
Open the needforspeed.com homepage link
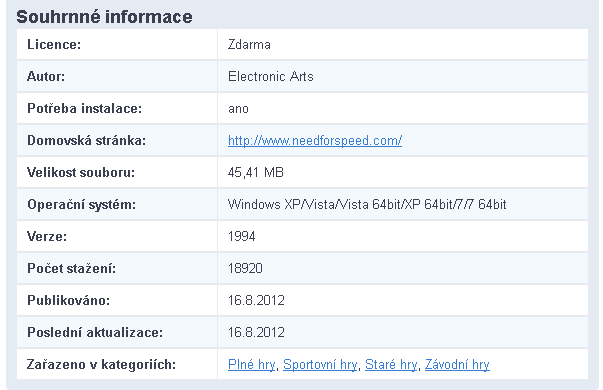pos(315,141)
